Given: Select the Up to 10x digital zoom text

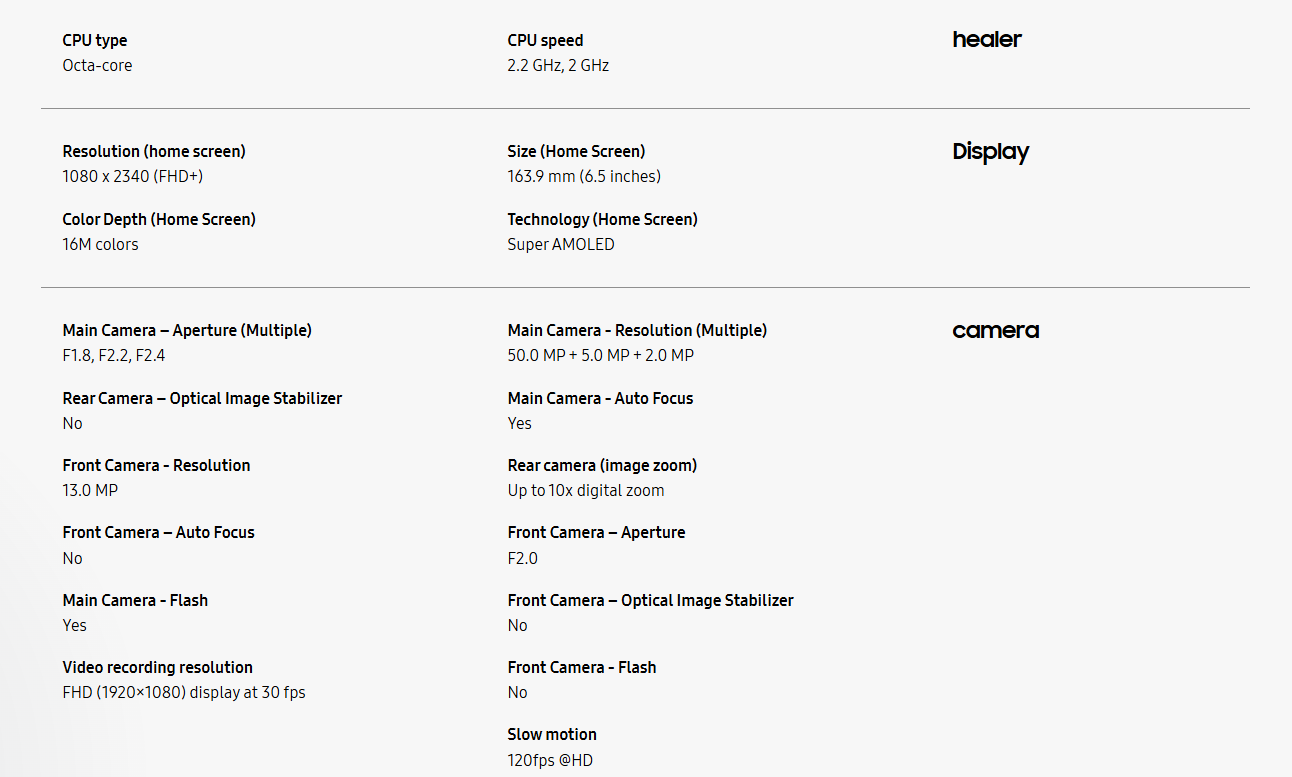Looking at the screenshot, I should pyautogui.click(x=586, y=490).
